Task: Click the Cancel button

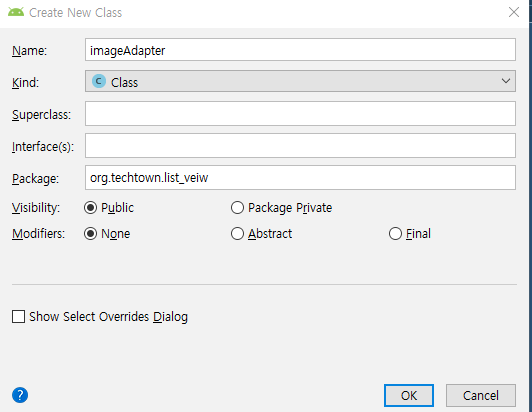Action: coord(481,395)
